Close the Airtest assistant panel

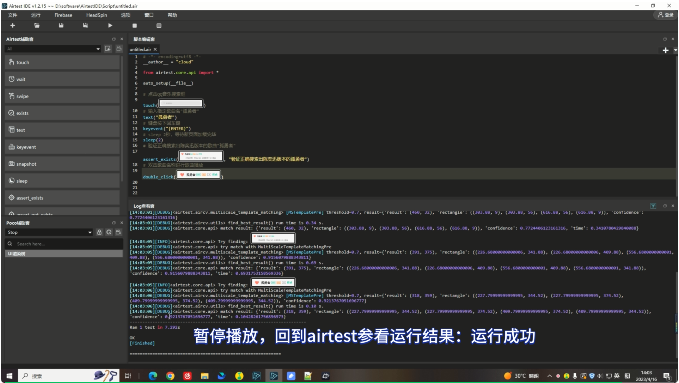point(121,39)
